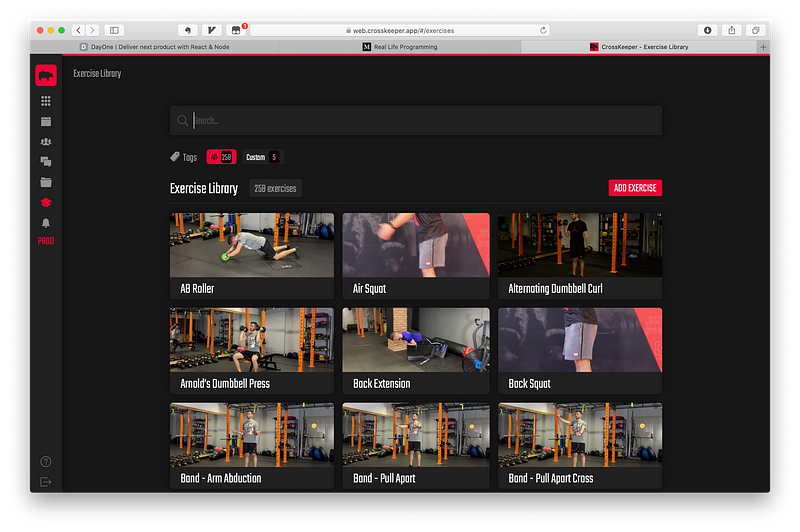Open the AB Roller exercise thumbnail

(252, 245)
